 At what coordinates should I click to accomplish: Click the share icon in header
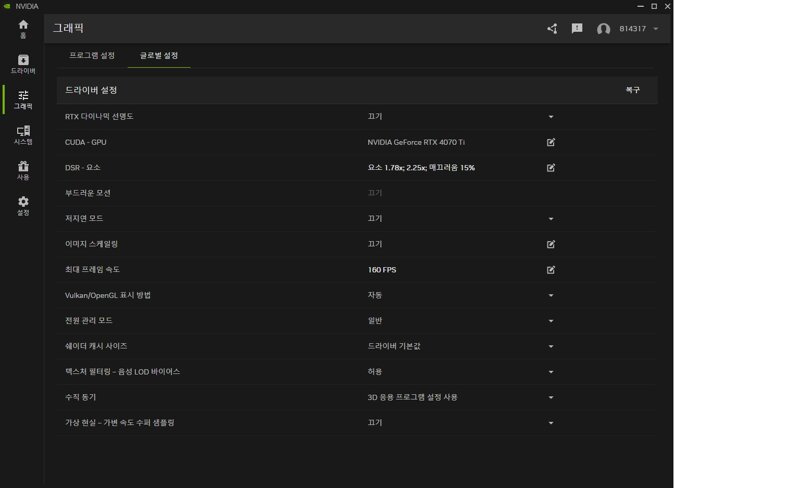(552, 29)
